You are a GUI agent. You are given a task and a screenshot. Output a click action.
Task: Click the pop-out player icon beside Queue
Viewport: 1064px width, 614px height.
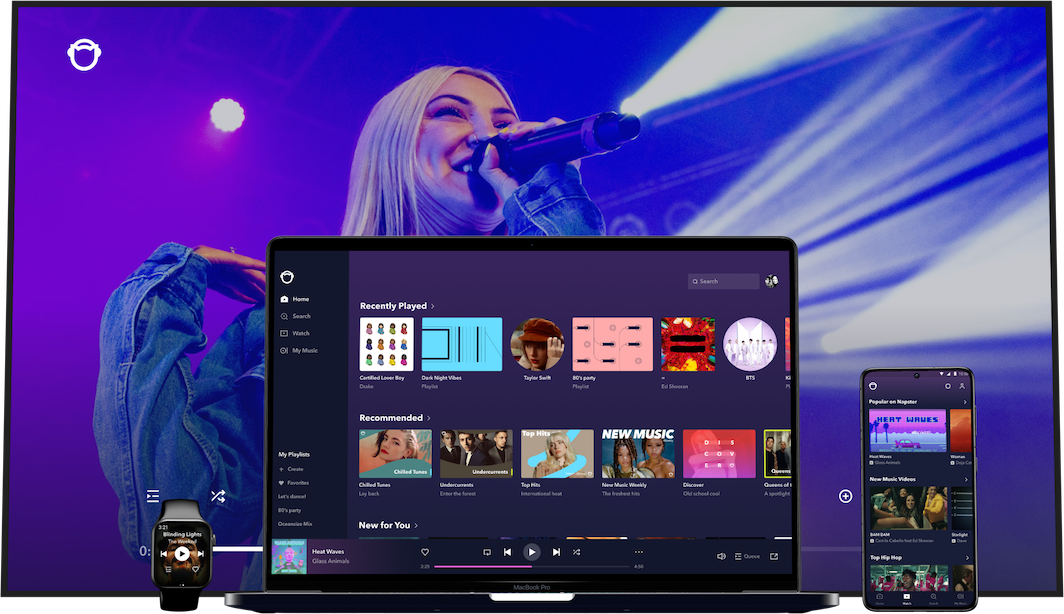[774, 556]
